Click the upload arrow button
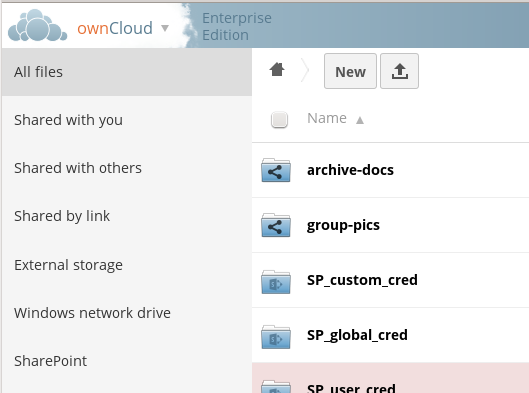The image size is (529, 393). [x=399, y=71]
